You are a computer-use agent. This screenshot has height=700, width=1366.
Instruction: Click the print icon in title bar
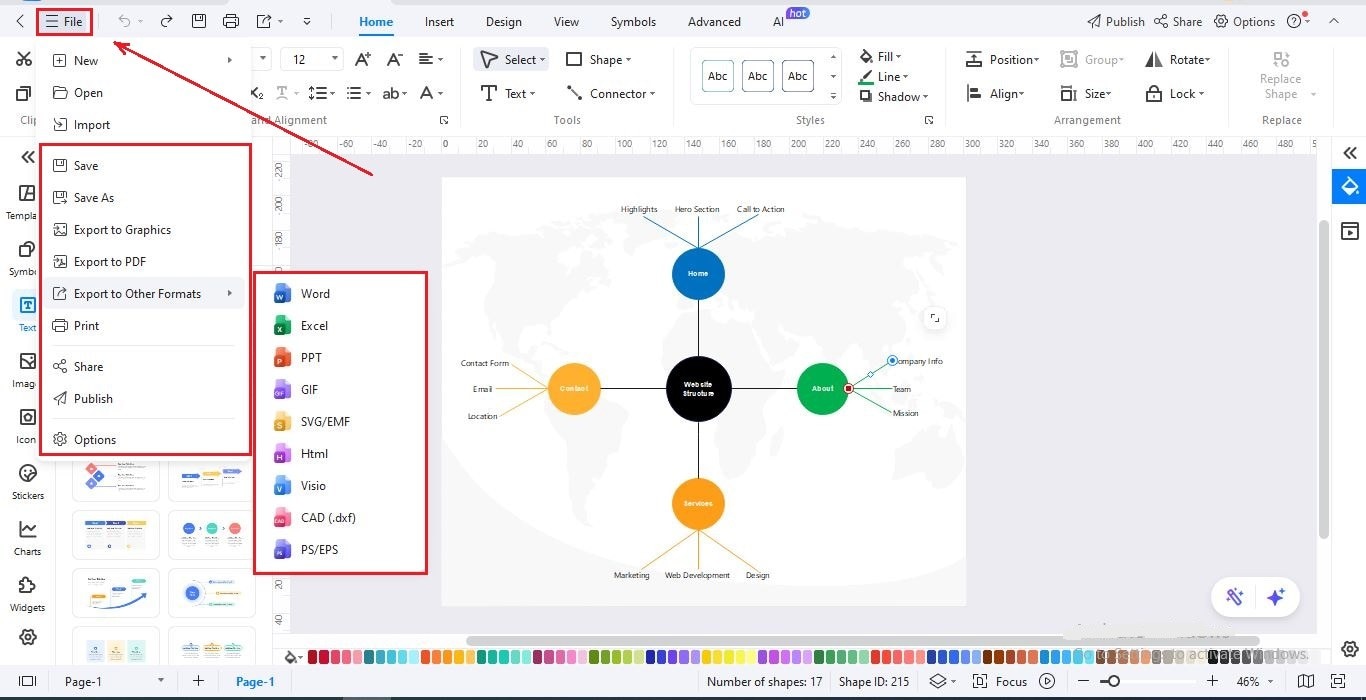point(231,21)
